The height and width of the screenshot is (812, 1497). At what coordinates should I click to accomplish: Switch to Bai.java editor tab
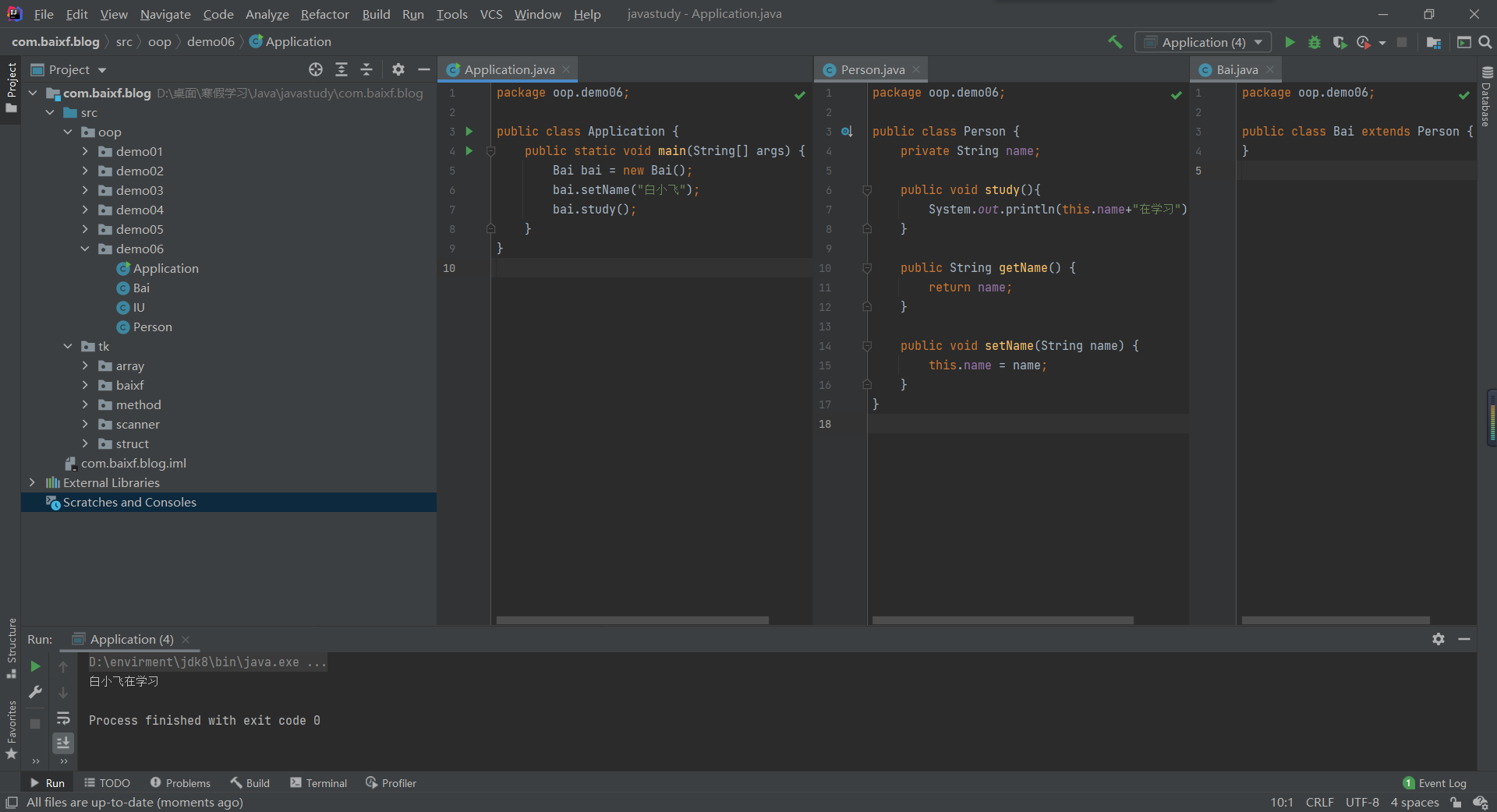coord(1237,69)
